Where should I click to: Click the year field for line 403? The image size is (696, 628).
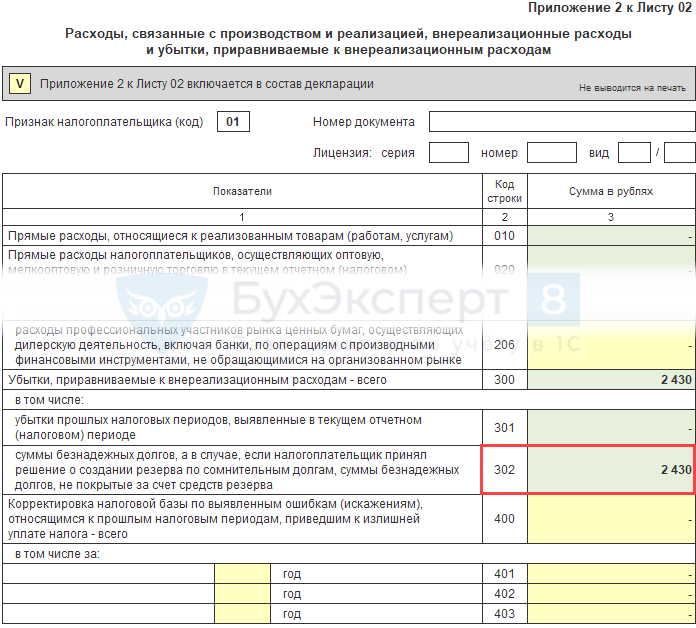click(242, 614)
